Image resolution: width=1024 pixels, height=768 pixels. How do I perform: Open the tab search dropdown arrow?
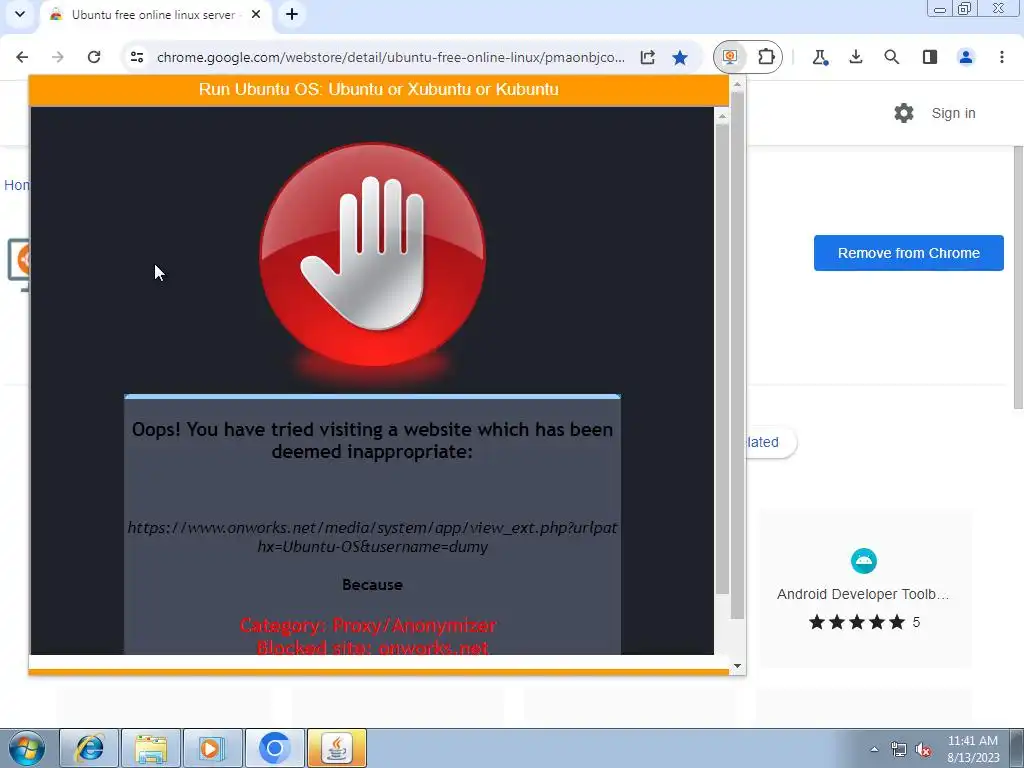pyautogui.click(x=20, y=14)
